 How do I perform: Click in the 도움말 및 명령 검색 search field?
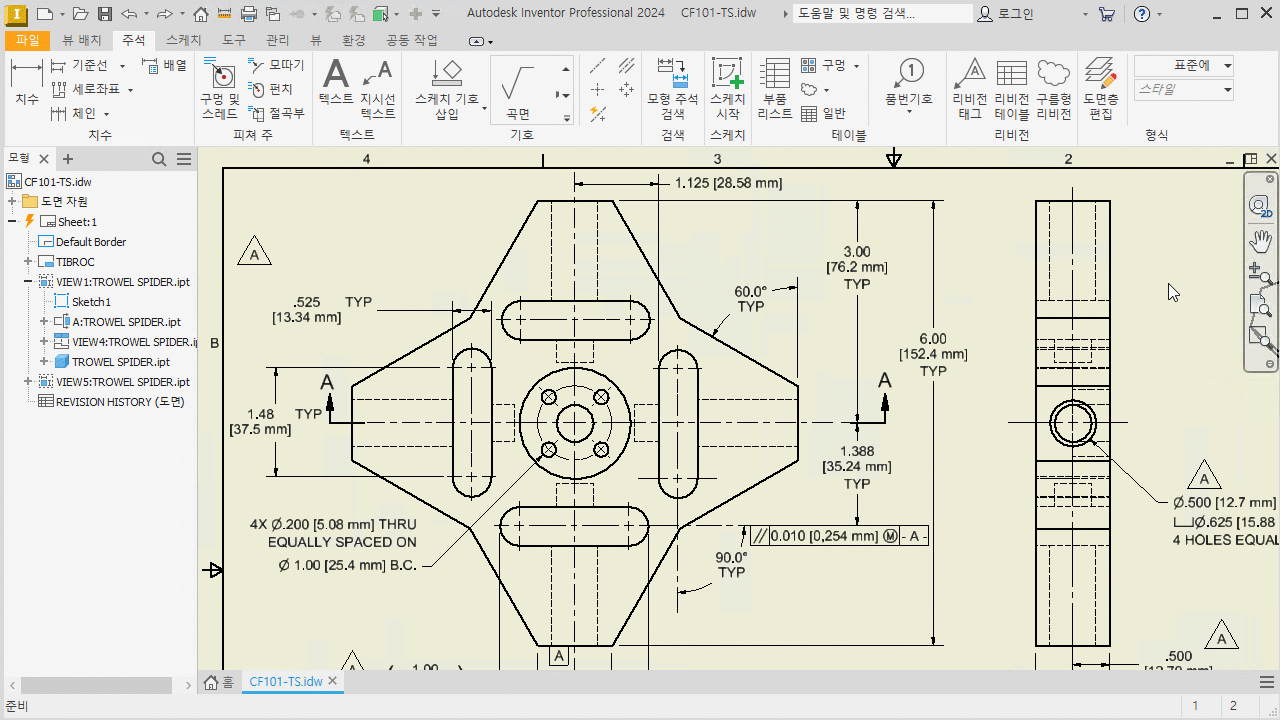(x=882, y=14)
